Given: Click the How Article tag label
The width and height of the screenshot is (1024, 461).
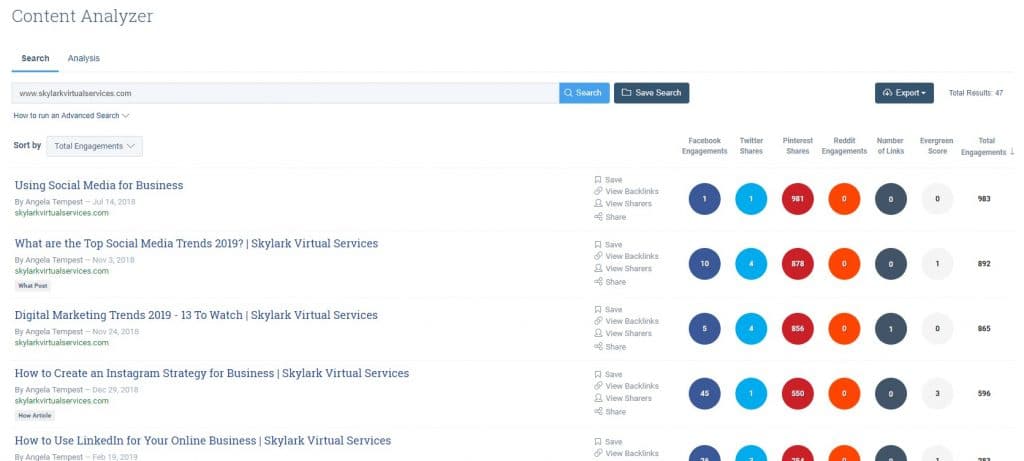Looking at the screenshot, I should coord(35,415).
